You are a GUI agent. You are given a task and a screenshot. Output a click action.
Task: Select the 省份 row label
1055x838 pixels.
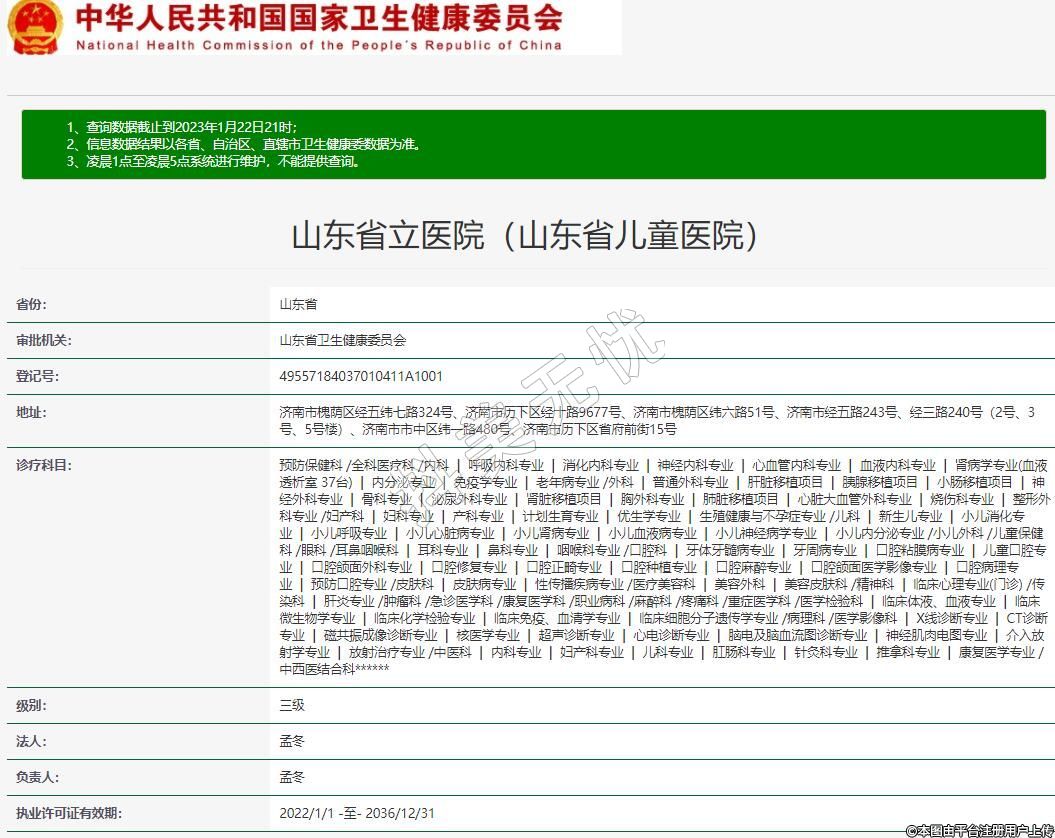click(31, 304)
